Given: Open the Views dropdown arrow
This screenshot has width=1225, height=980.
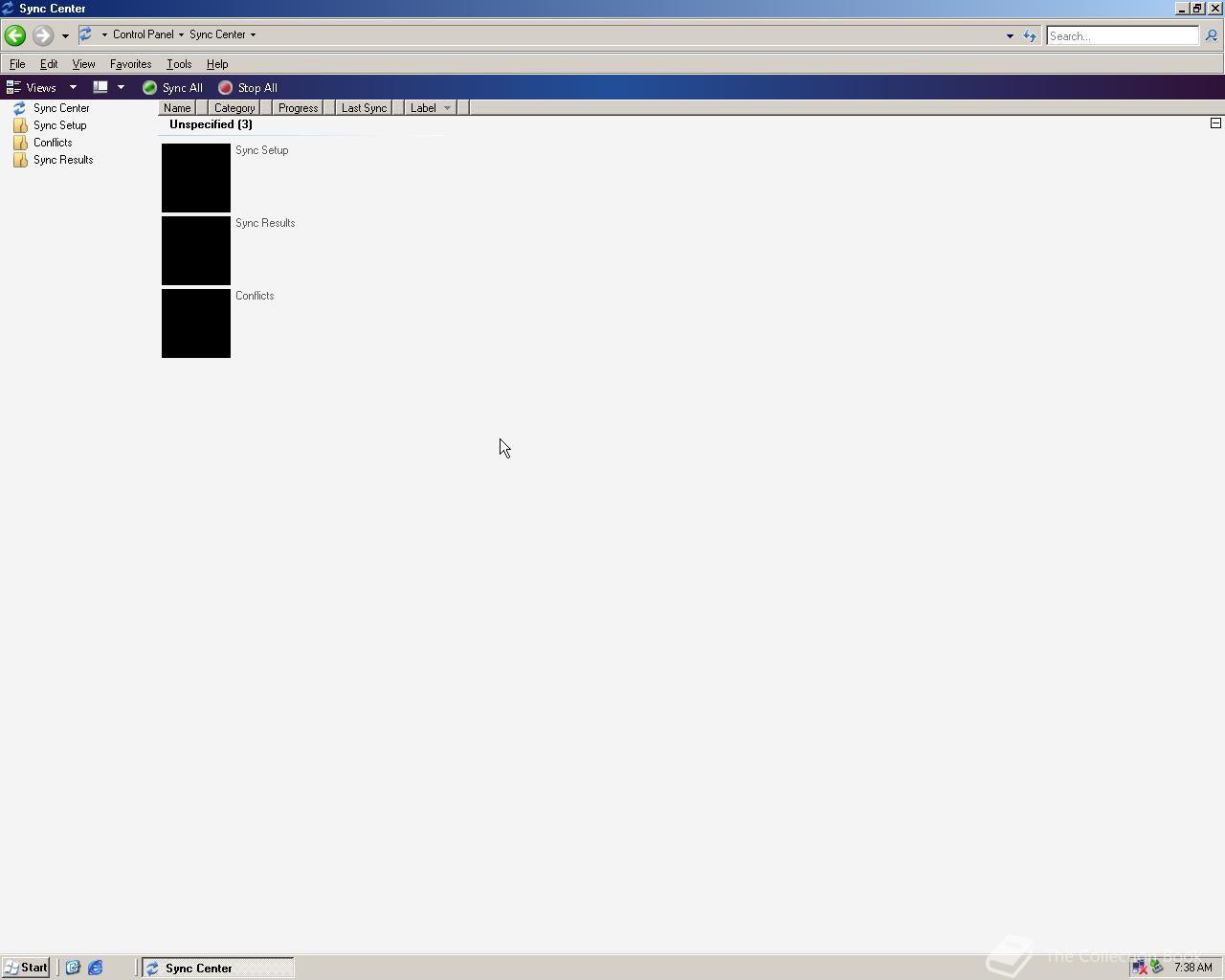Looking at the screenshot, I should click(x=73, y=87).
